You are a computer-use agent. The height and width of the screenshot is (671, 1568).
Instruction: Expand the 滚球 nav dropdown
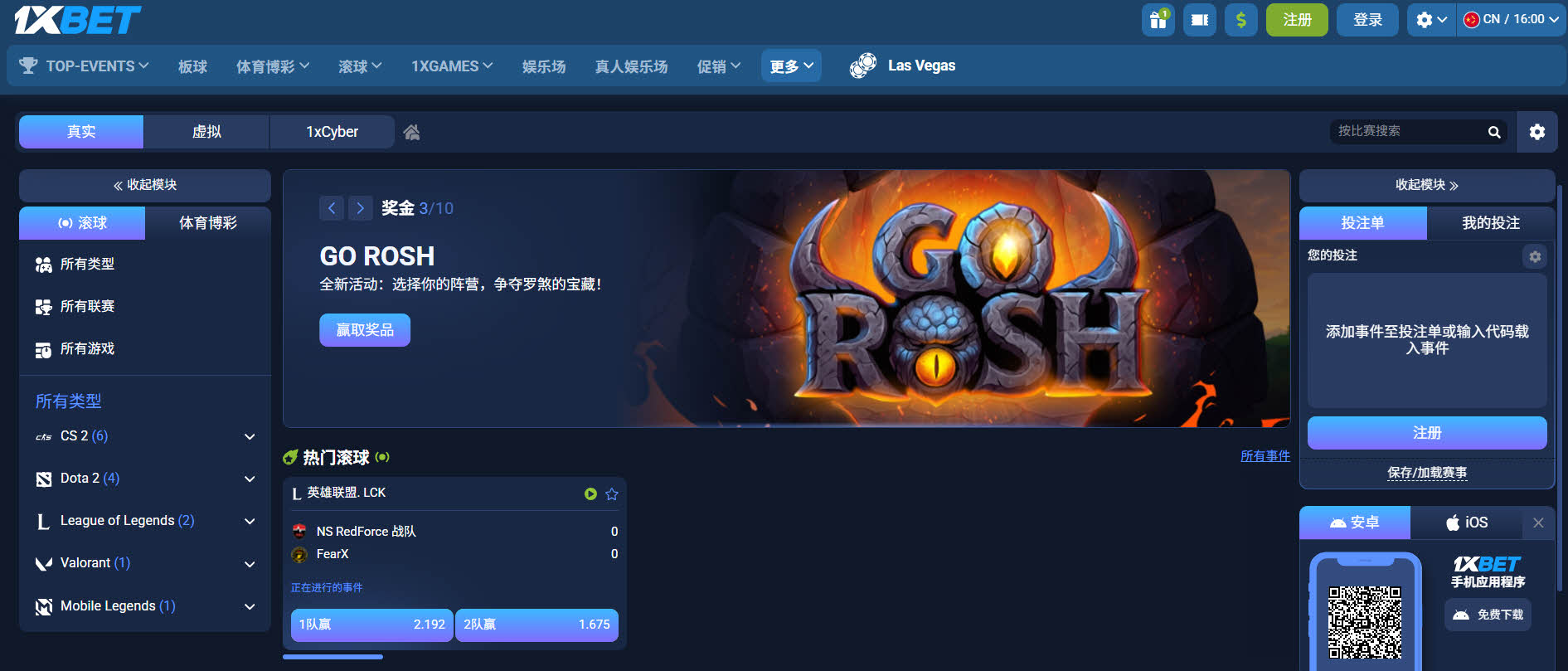[360, 66]
